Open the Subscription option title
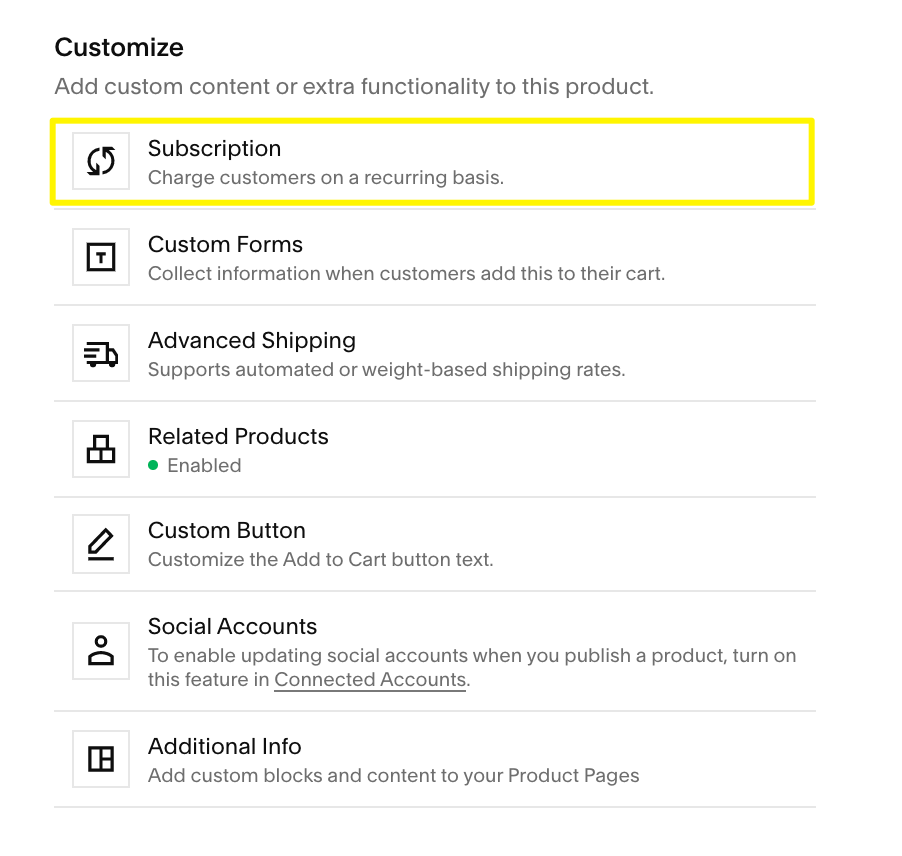This screenshot has width=902, height=856. tap(214, 148)
